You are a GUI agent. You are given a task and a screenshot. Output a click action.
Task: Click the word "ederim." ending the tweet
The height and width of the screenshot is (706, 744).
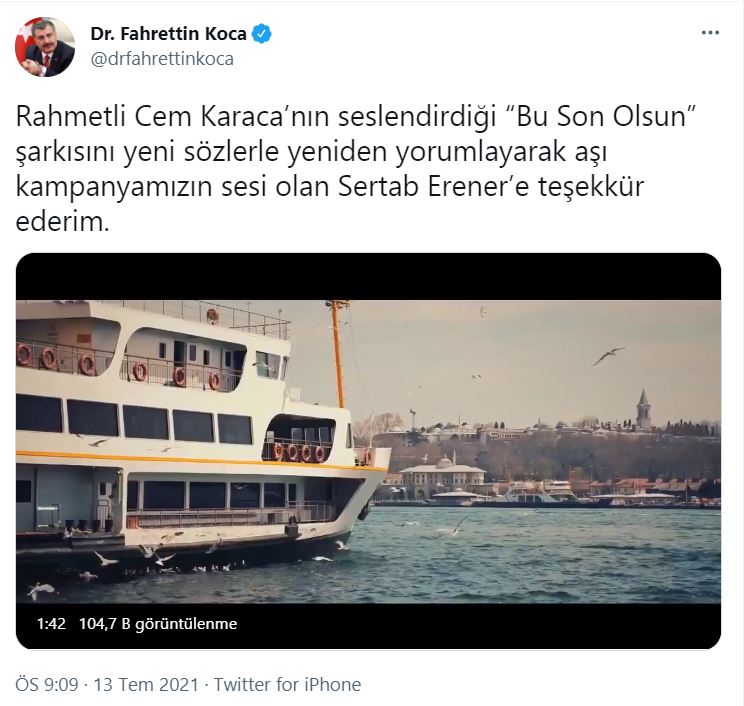click(x=63, y=222)
